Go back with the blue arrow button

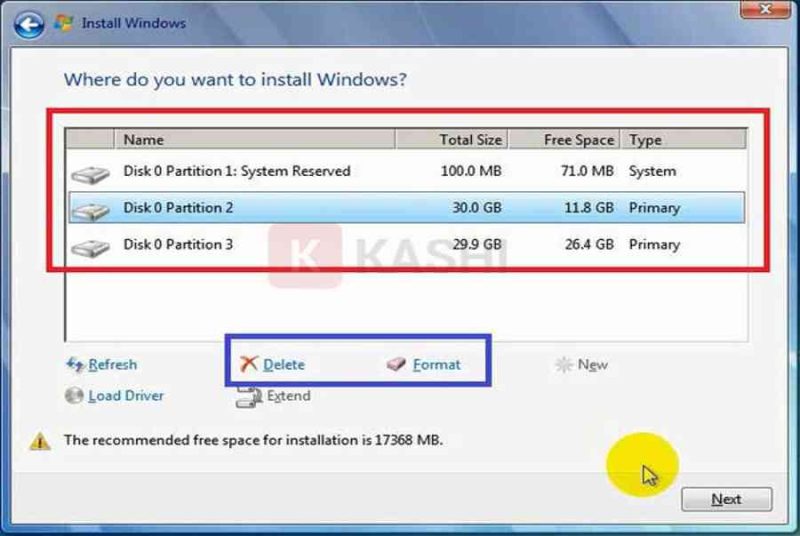tap(29, 24)
